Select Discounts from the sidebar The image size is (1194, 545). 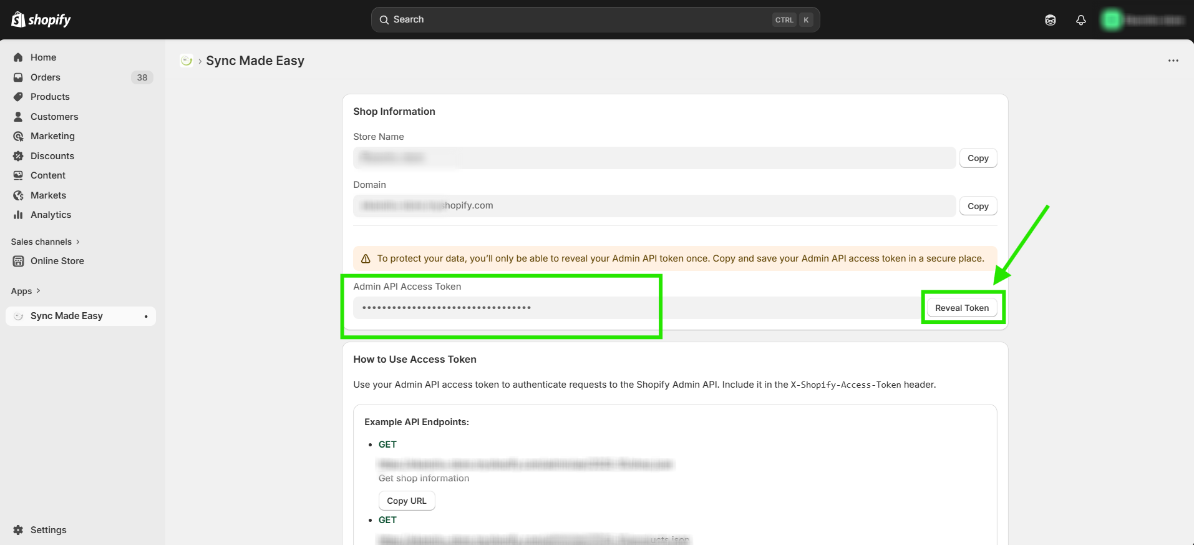[52, 156]
